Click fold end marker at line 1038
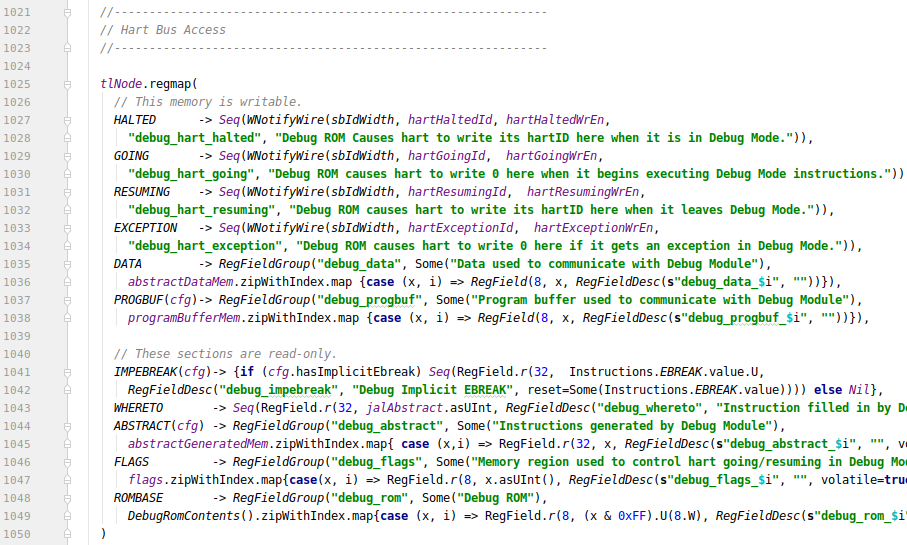The image size is (907, 545). pyautogui.click(x=67, y=318)
